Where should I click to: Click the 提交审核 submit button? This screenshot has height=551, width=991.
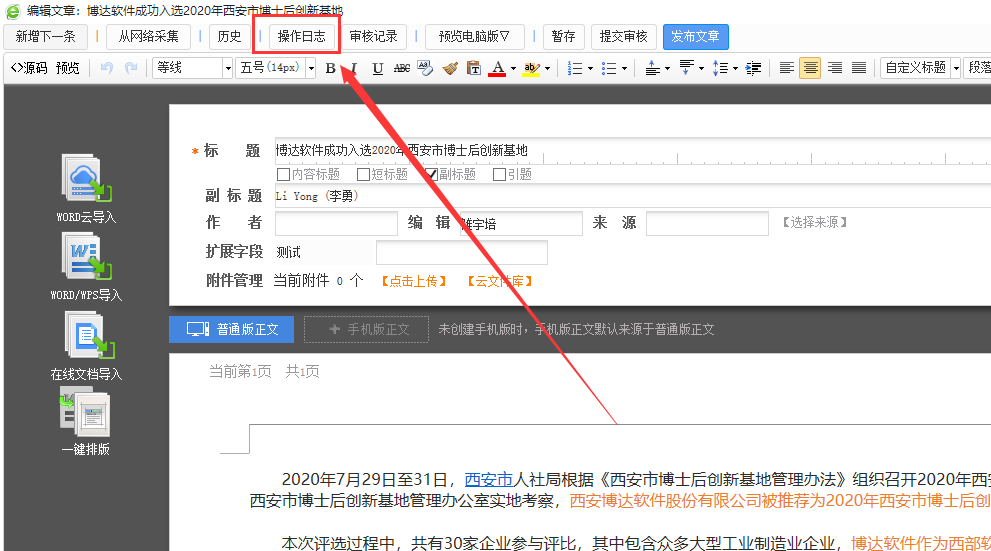click(623, 37)
